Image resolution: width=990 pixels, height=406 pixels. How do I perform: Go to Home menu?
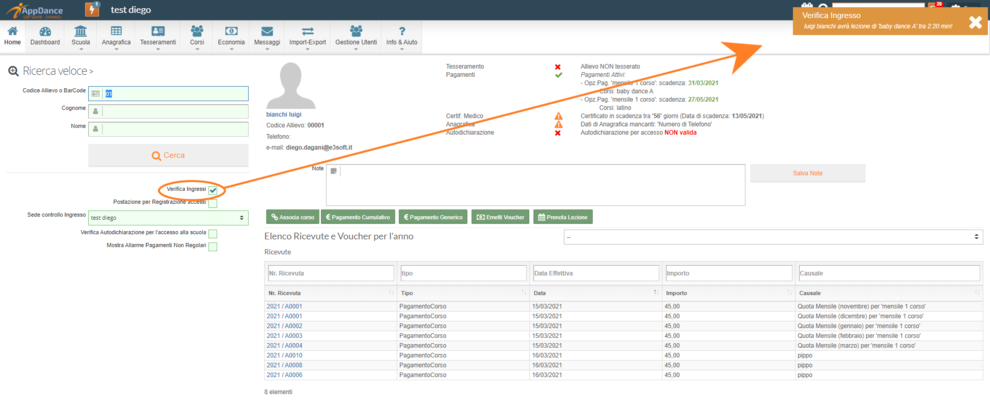tap(12, 36)
